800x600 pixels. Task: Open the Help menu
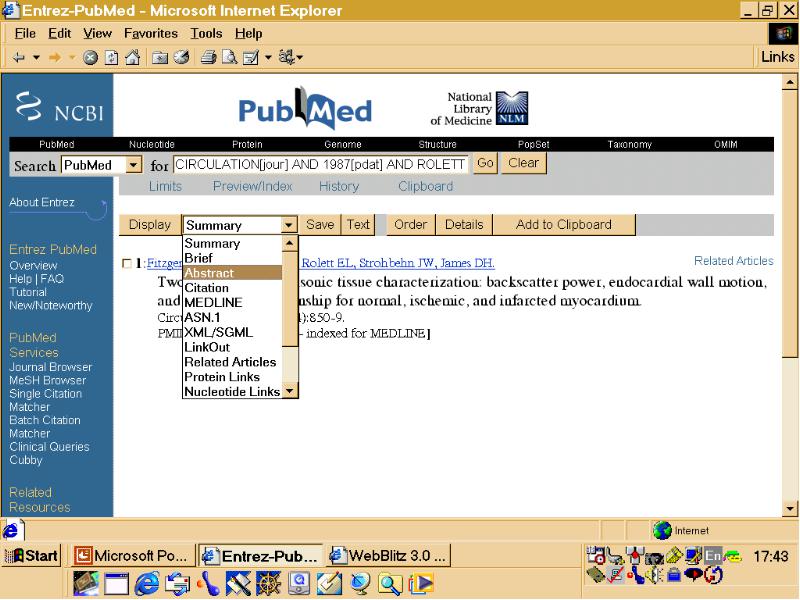[248, 34]
